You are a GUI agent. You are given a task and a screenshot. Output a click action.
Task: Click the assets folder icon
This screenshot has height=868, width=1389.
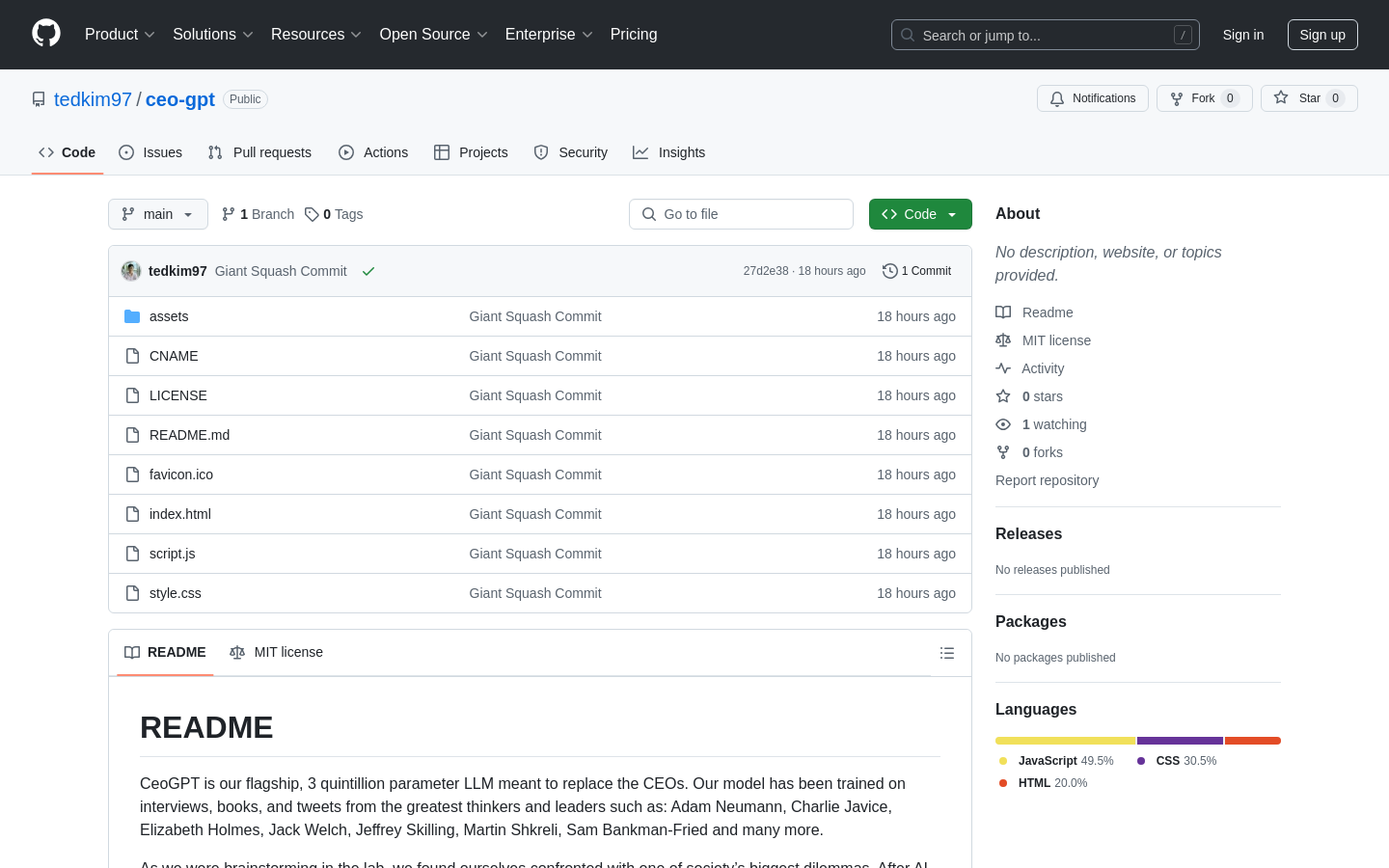pyautogui.click(x=132, y=316)
